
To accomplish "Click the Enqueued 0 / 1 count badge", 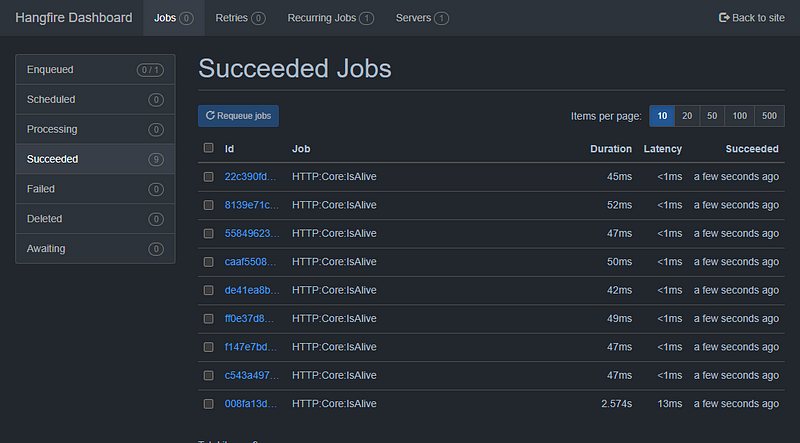I will tap(150, 70).
